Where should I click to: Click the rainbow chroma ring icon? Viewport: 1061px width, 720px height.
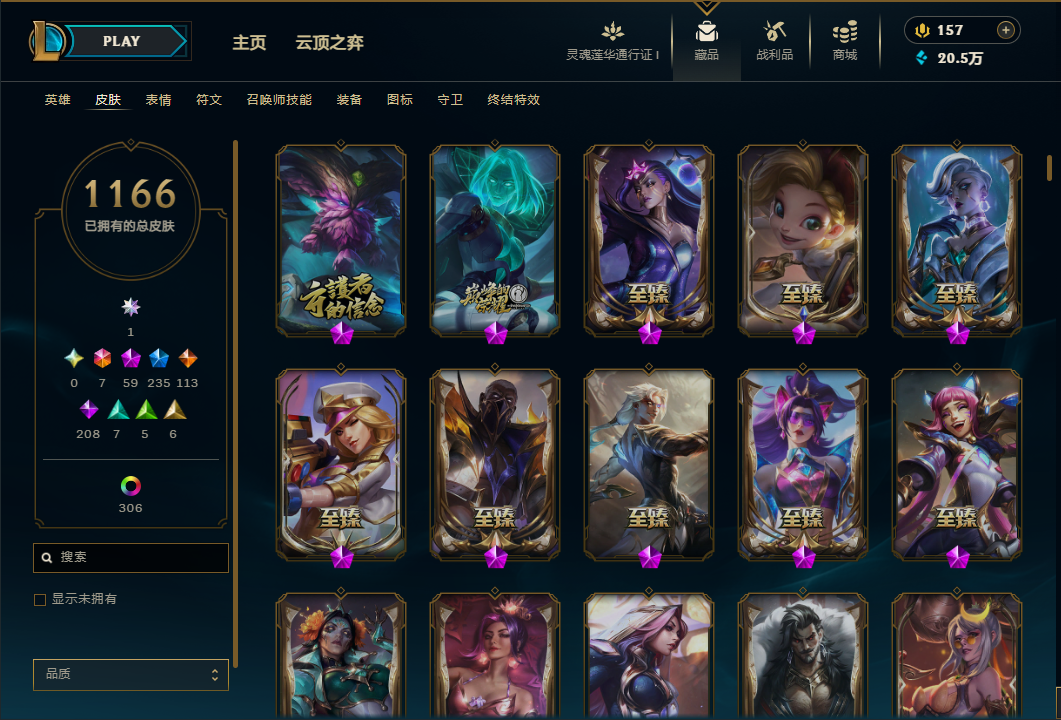131,485
